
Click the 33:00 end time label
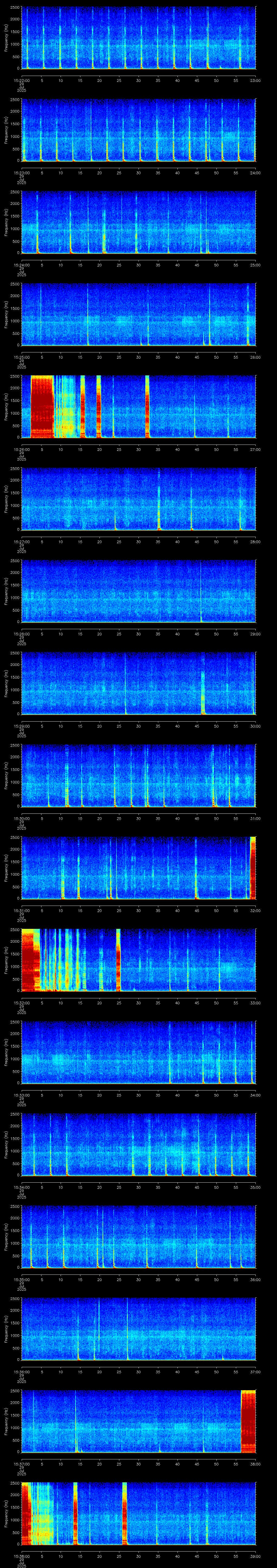point(255,1003)
